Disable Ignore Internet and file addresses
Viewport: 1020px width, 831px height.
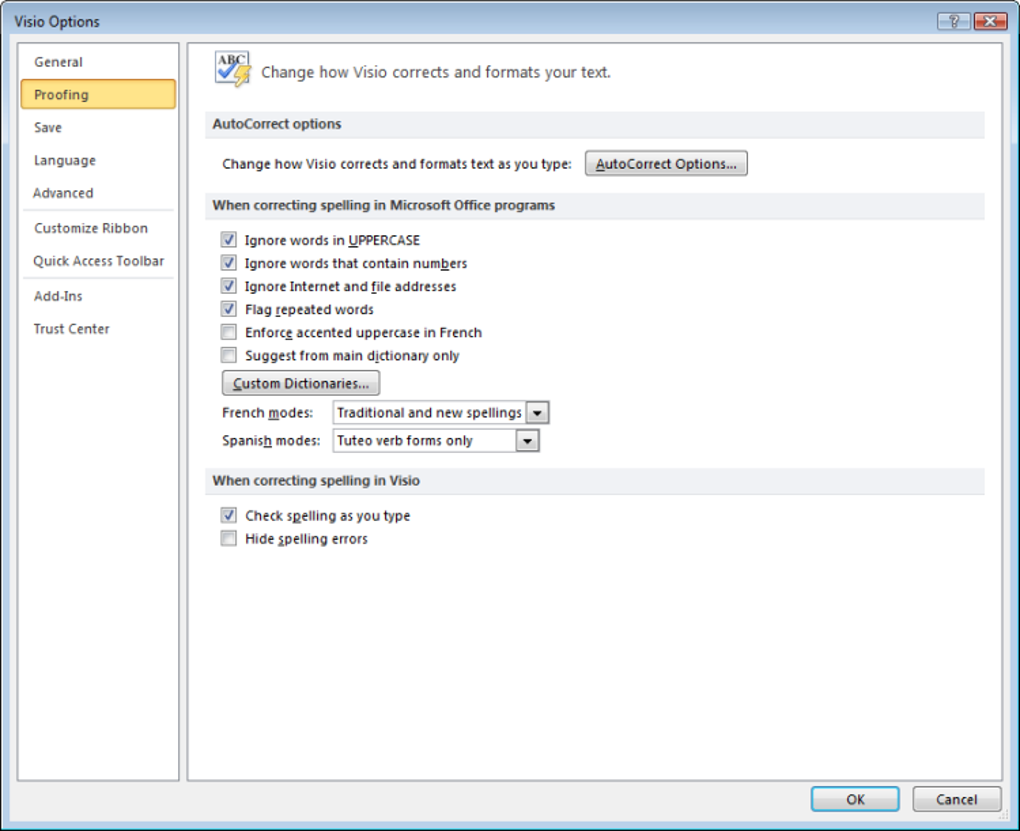point(228,286)
